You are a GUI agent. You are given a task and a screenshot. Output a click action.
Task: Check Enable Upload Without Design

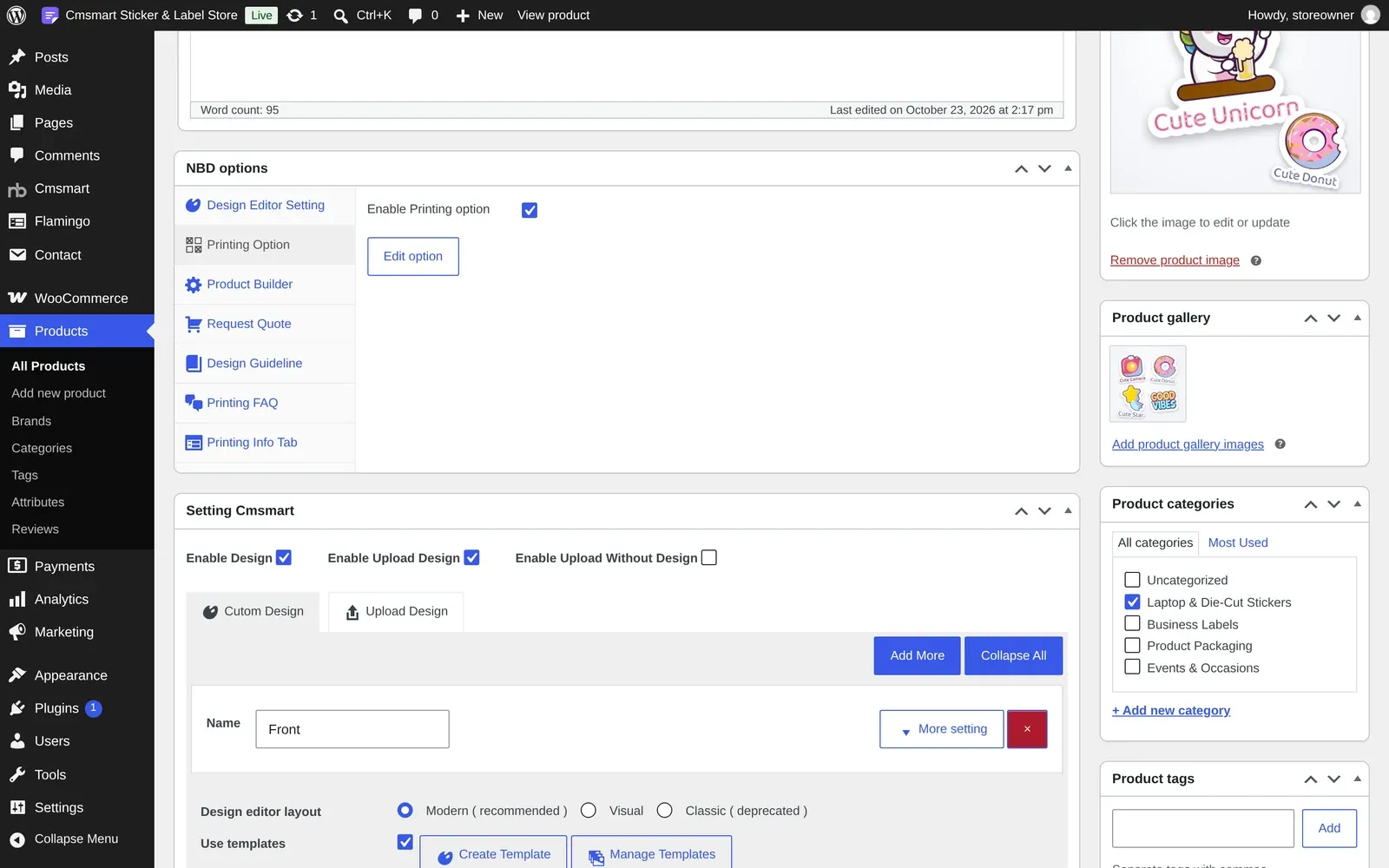click(x=709, y=557)
